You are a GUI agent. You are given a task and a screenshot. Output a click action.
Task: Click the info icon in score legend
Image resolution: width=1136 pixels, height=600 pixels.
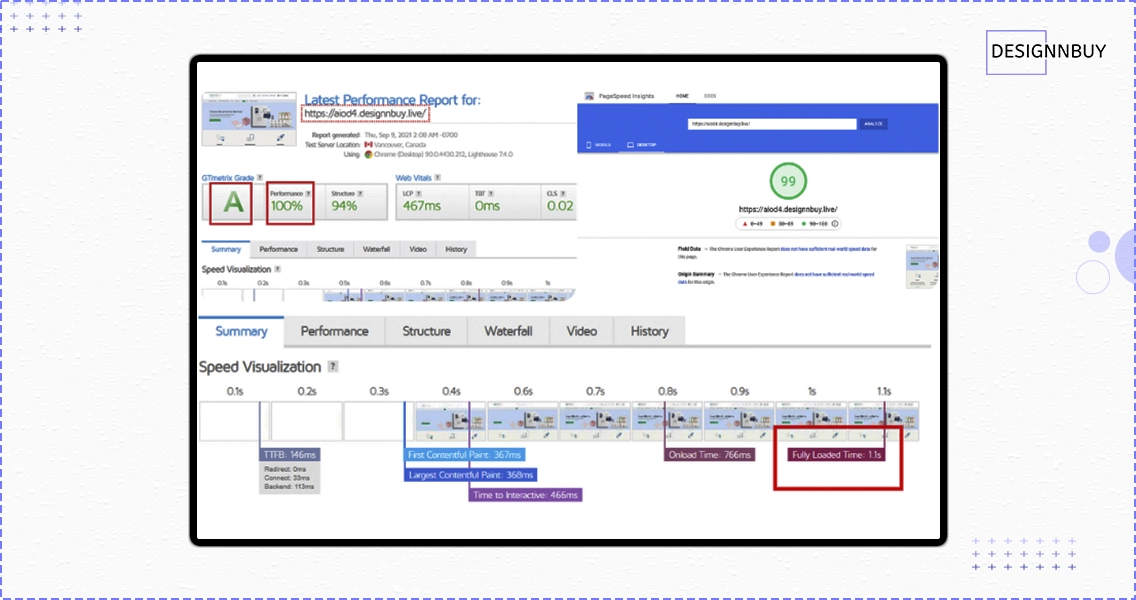(x=835, y=224)
